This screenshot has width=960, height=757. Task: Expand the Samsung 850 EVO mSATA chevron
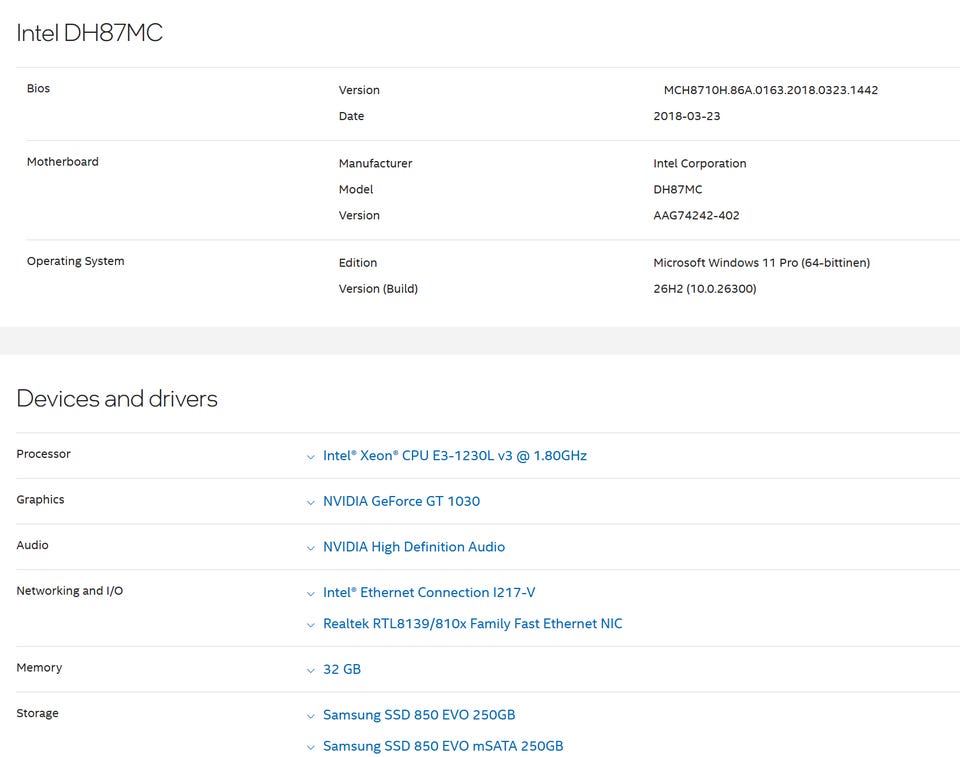310,747
